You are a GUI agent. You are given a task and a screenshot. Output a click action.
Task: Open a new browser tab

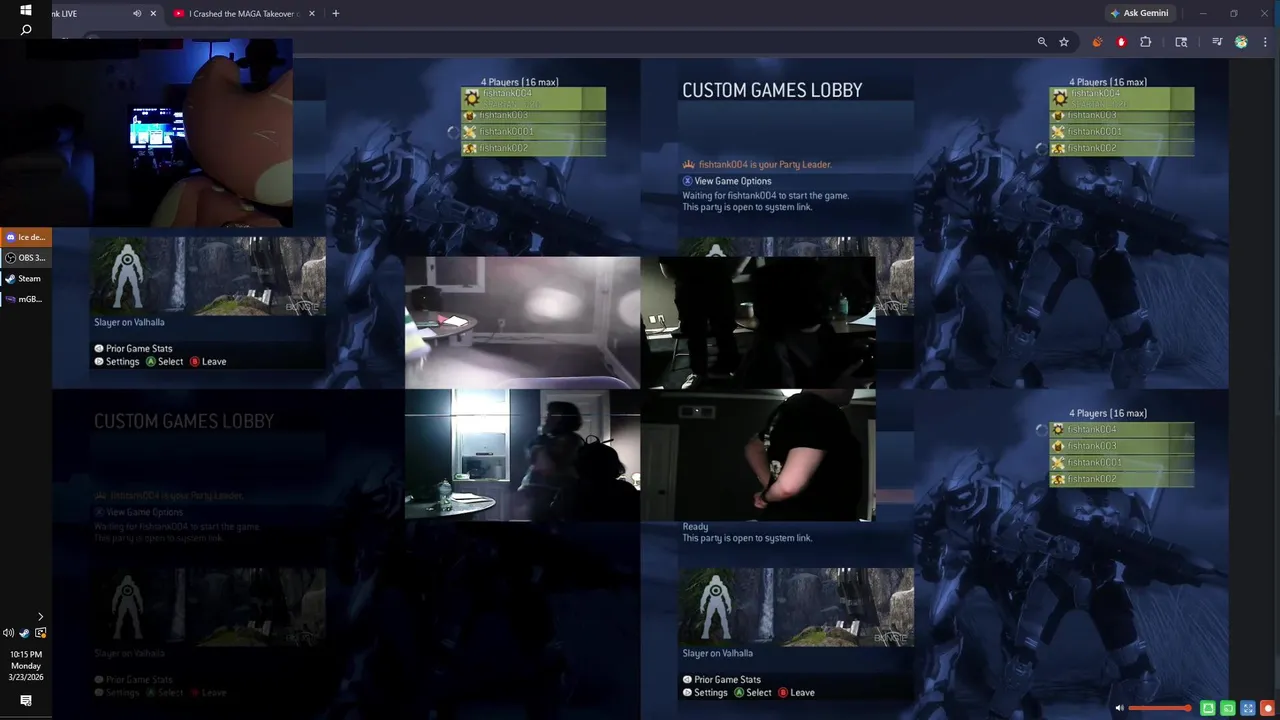point(335,14)
